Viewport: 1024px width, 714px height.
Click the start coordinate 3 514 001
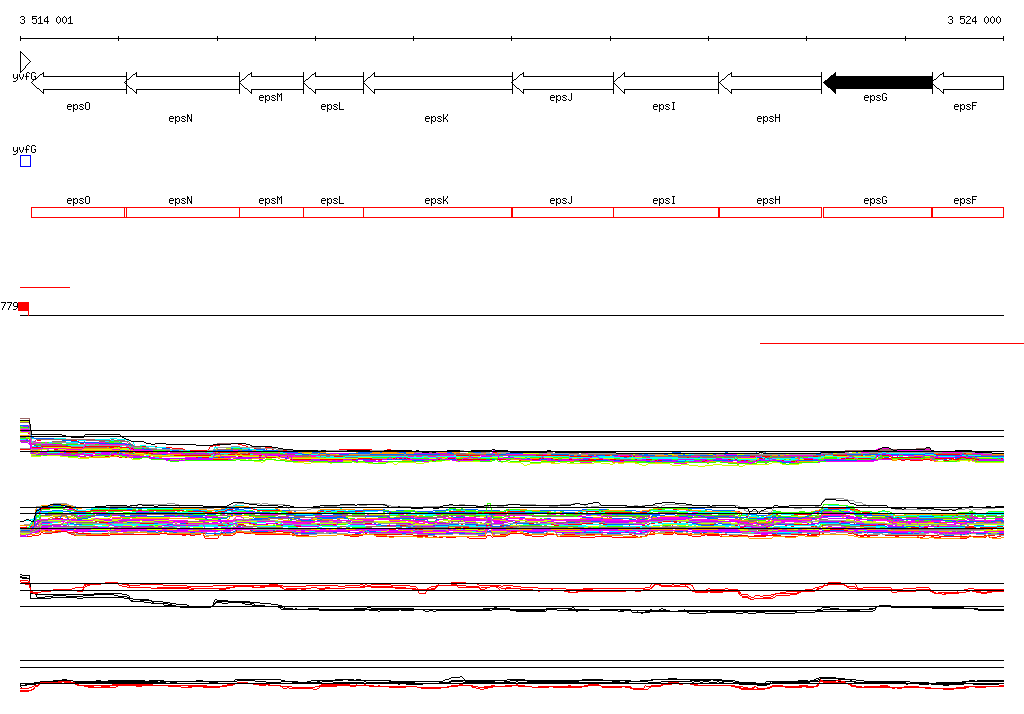46,20
